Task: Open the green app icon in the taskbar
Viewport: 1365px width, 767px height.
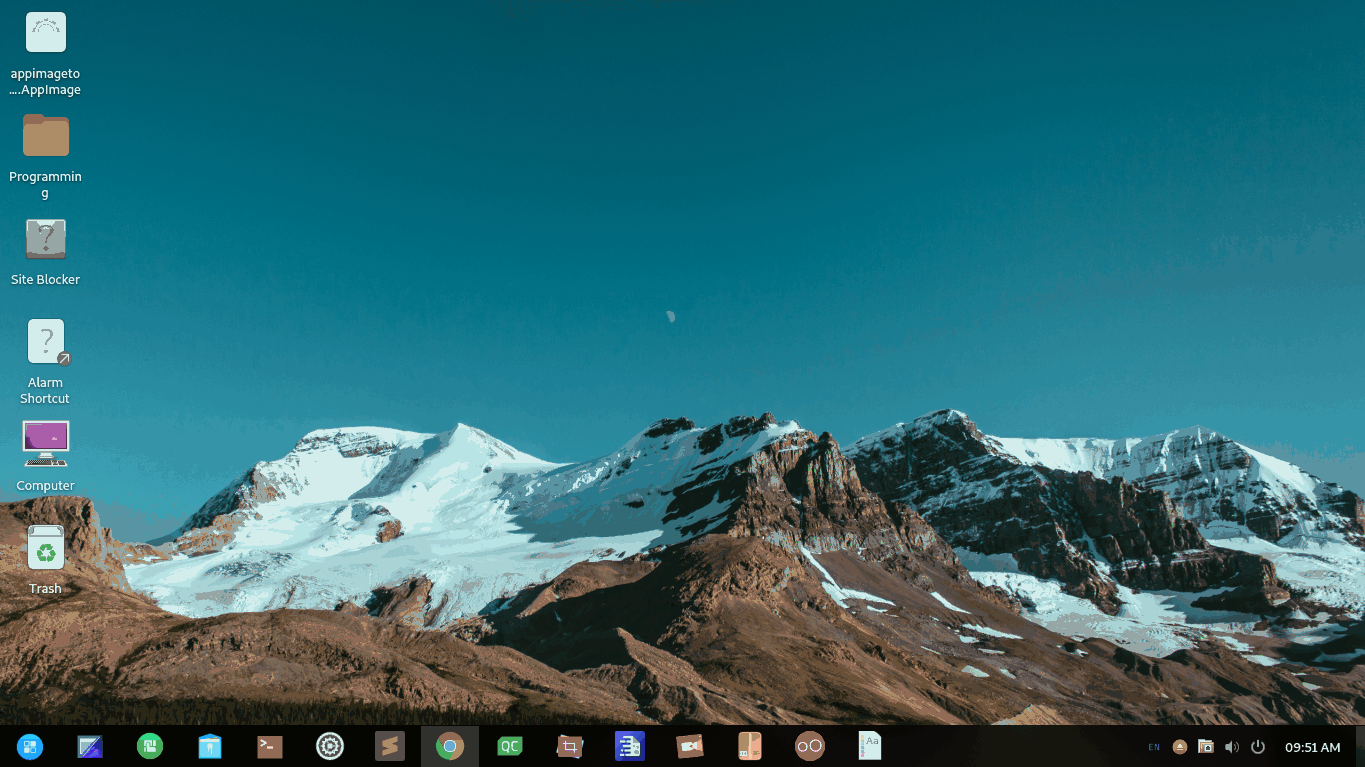Action: [150, 746]
